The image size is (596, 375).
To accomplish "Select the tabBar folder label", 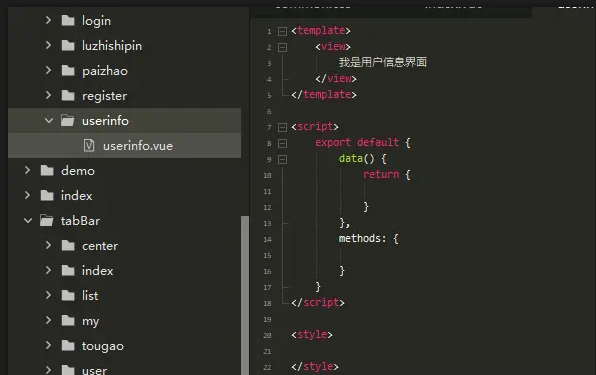I will coord(80,221).
